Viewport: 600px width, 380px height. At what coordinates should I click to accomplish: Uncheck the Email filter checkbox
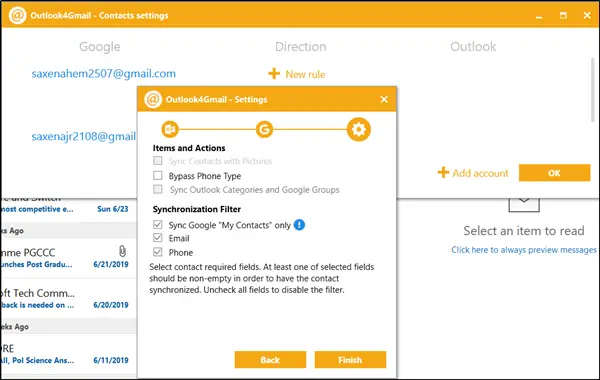click(158, 238)
